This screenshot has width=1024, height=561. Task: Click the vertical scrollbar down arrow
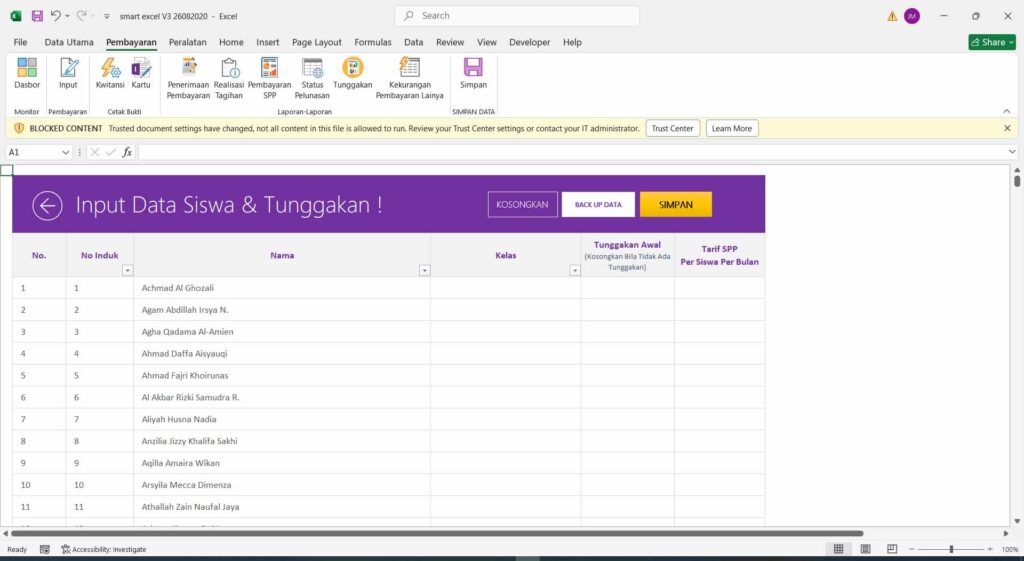pyautogui.click(x=1017, y=521)
